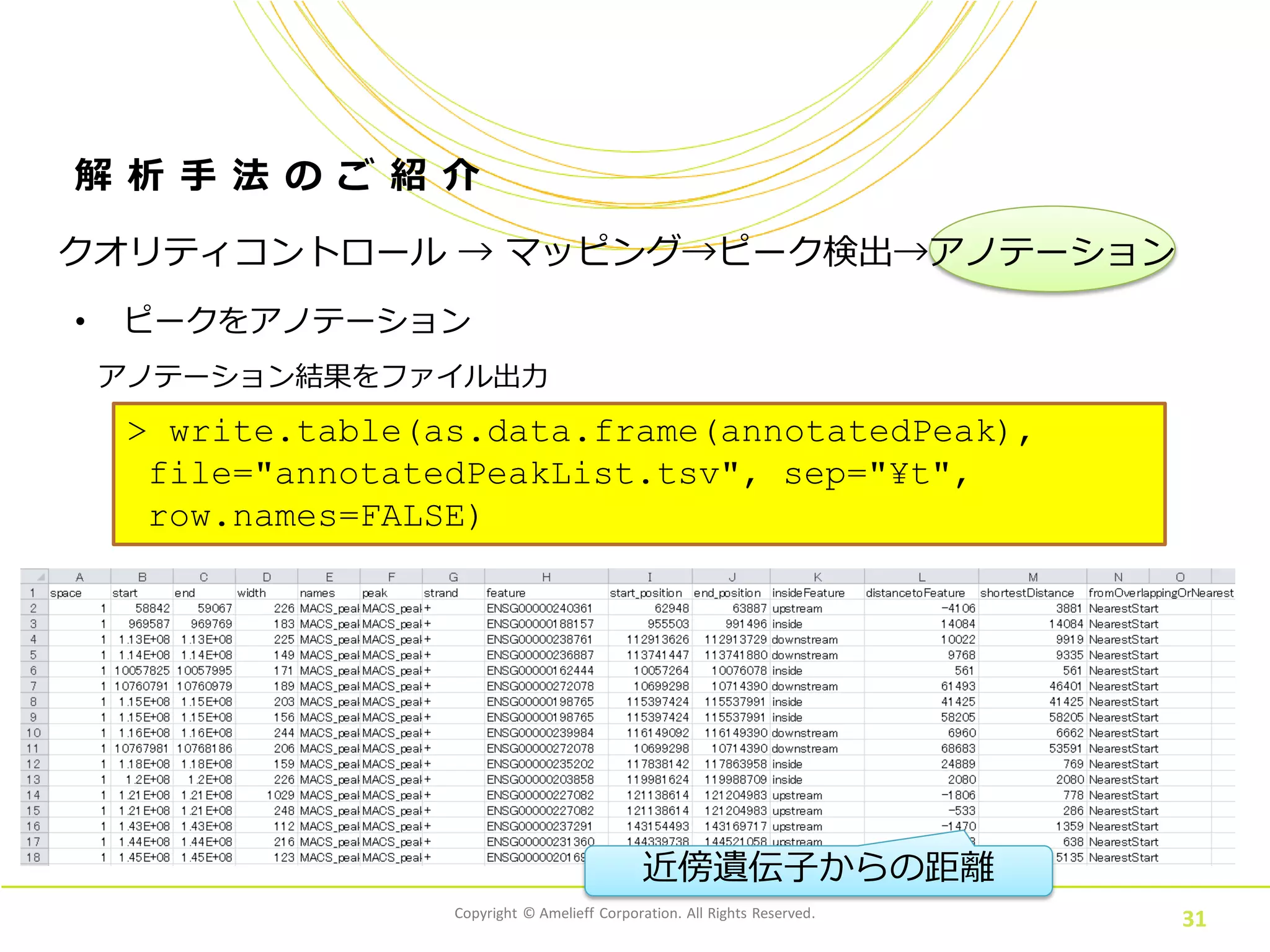The width and height of the screenshot is (1270, 952).
Task: Click the Amelieff copyright footer text
Action: [x=634, y=913]
